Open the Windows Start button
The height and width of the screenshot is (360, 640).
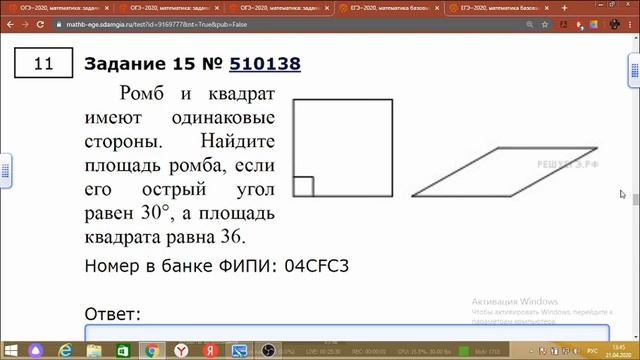click(x=11, y=351)
